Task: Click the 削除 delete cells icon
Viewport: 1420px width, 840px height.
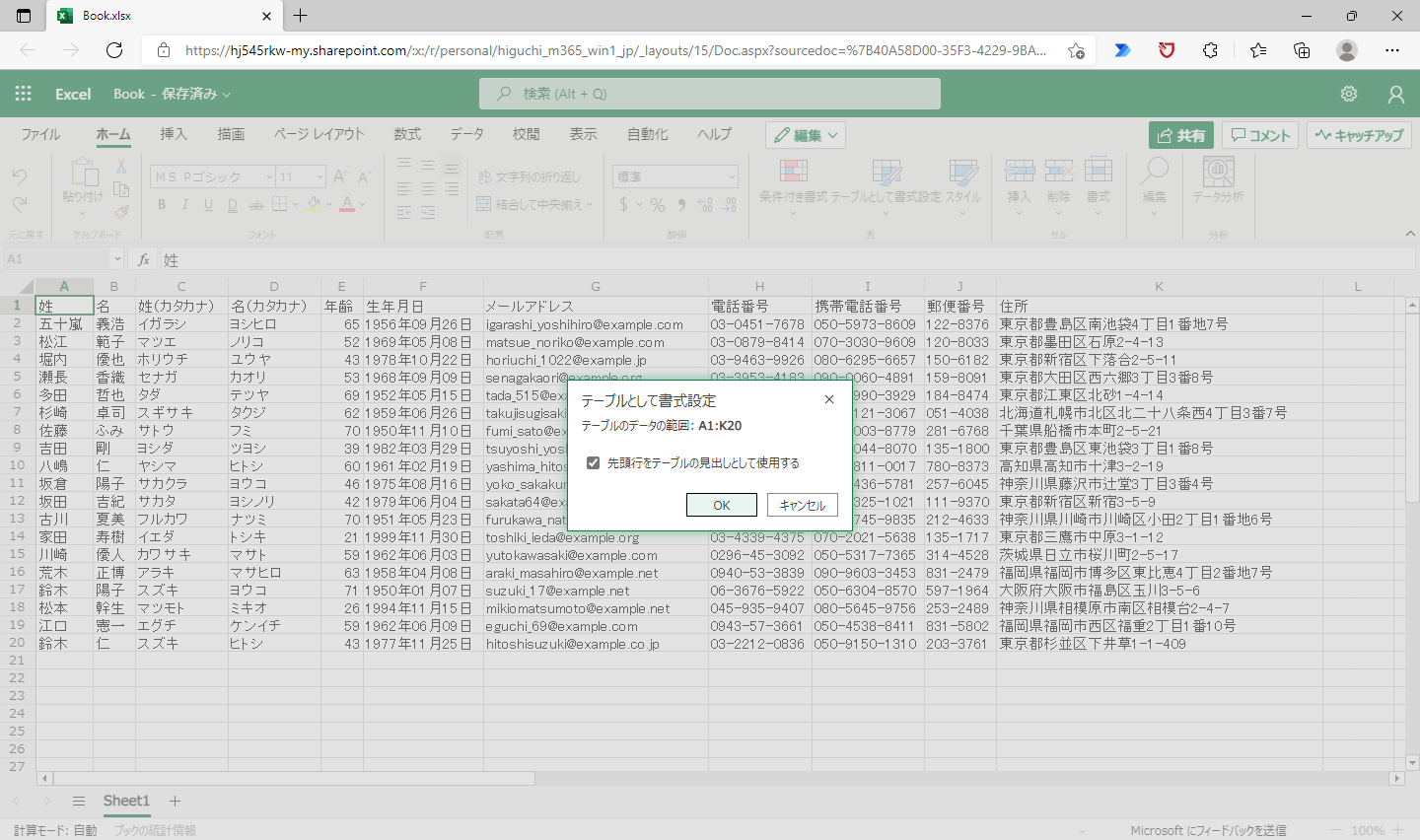Action: click(1059, 171)
